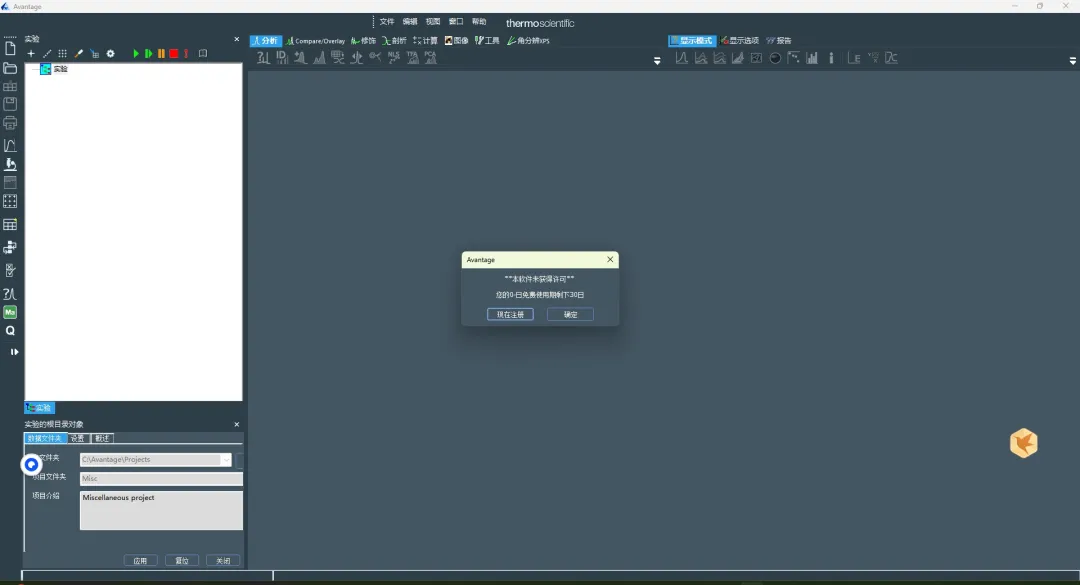Switch to the 概述 tab in properties panel
Screen dimensions: 1080x585
point(103,438)
